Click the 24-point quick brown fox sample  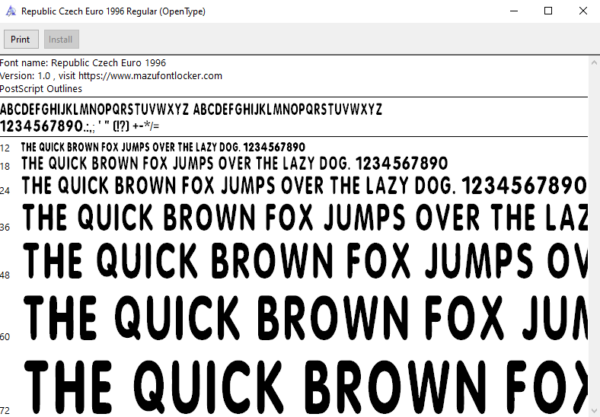coord(305,186)
